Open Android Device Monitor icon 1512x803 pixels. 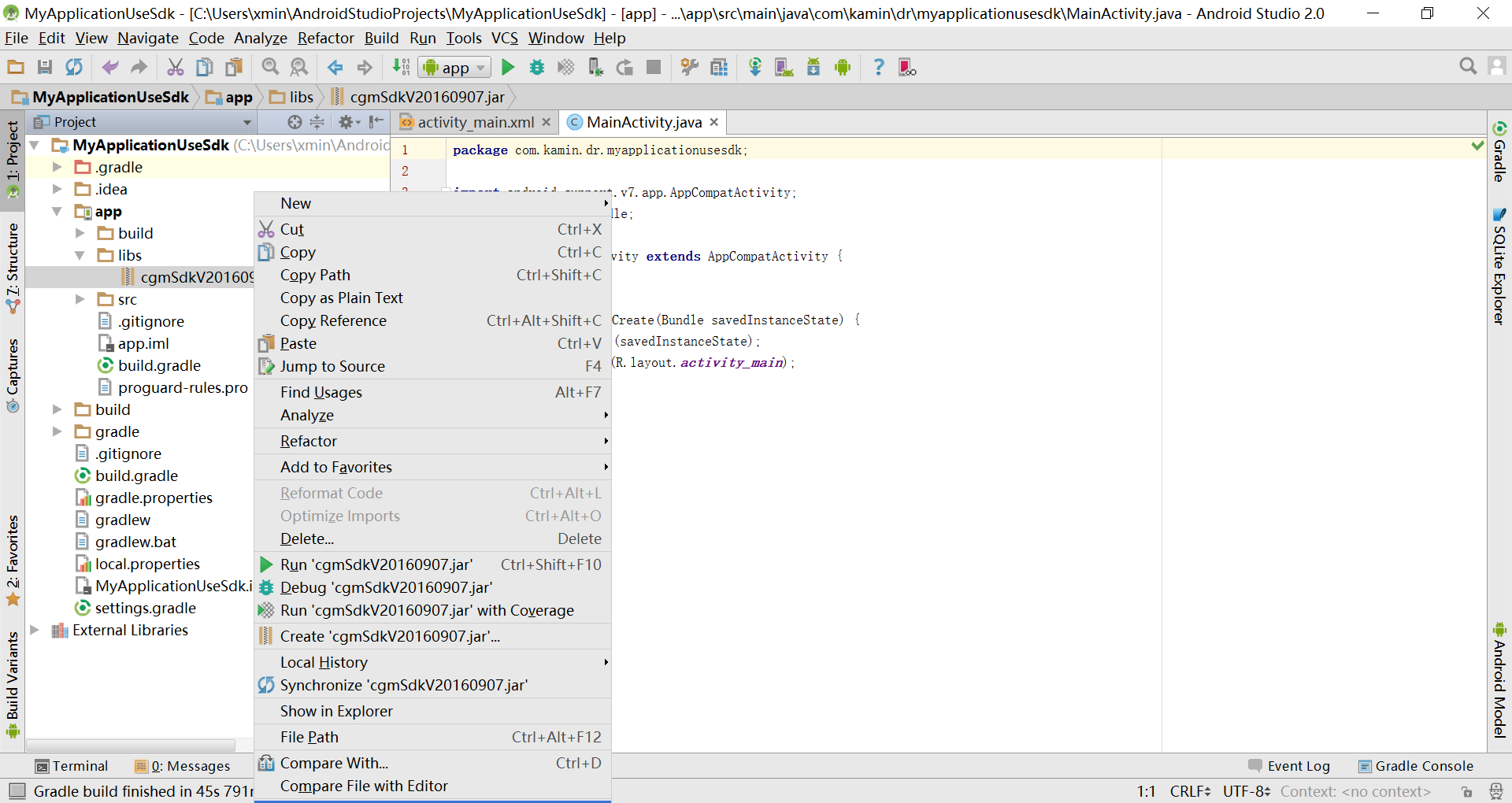[843, 68]
